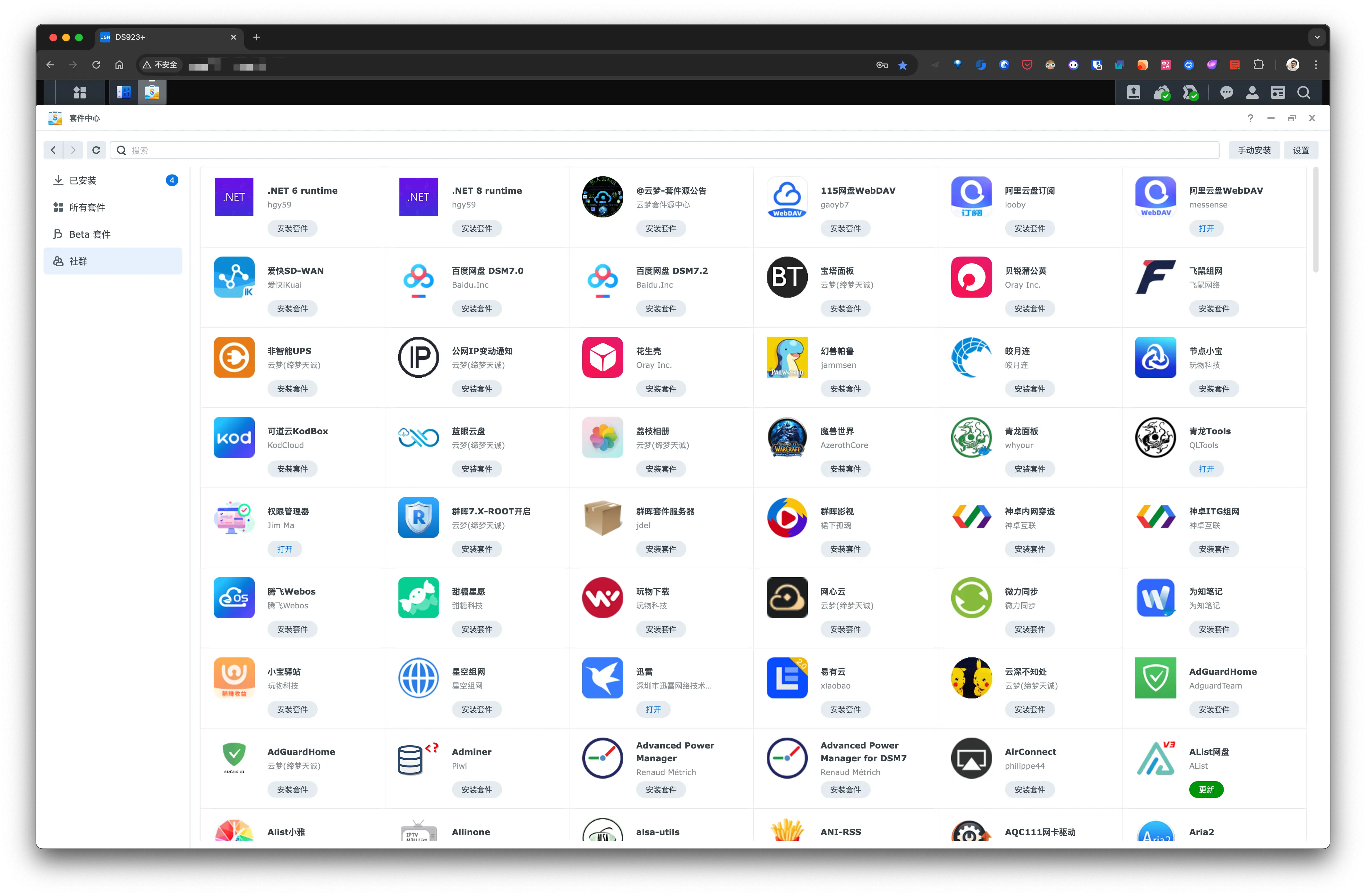This screenshot has width=1366, height=896.
Task: Open the user account options icon
Action: point(1252,92)
